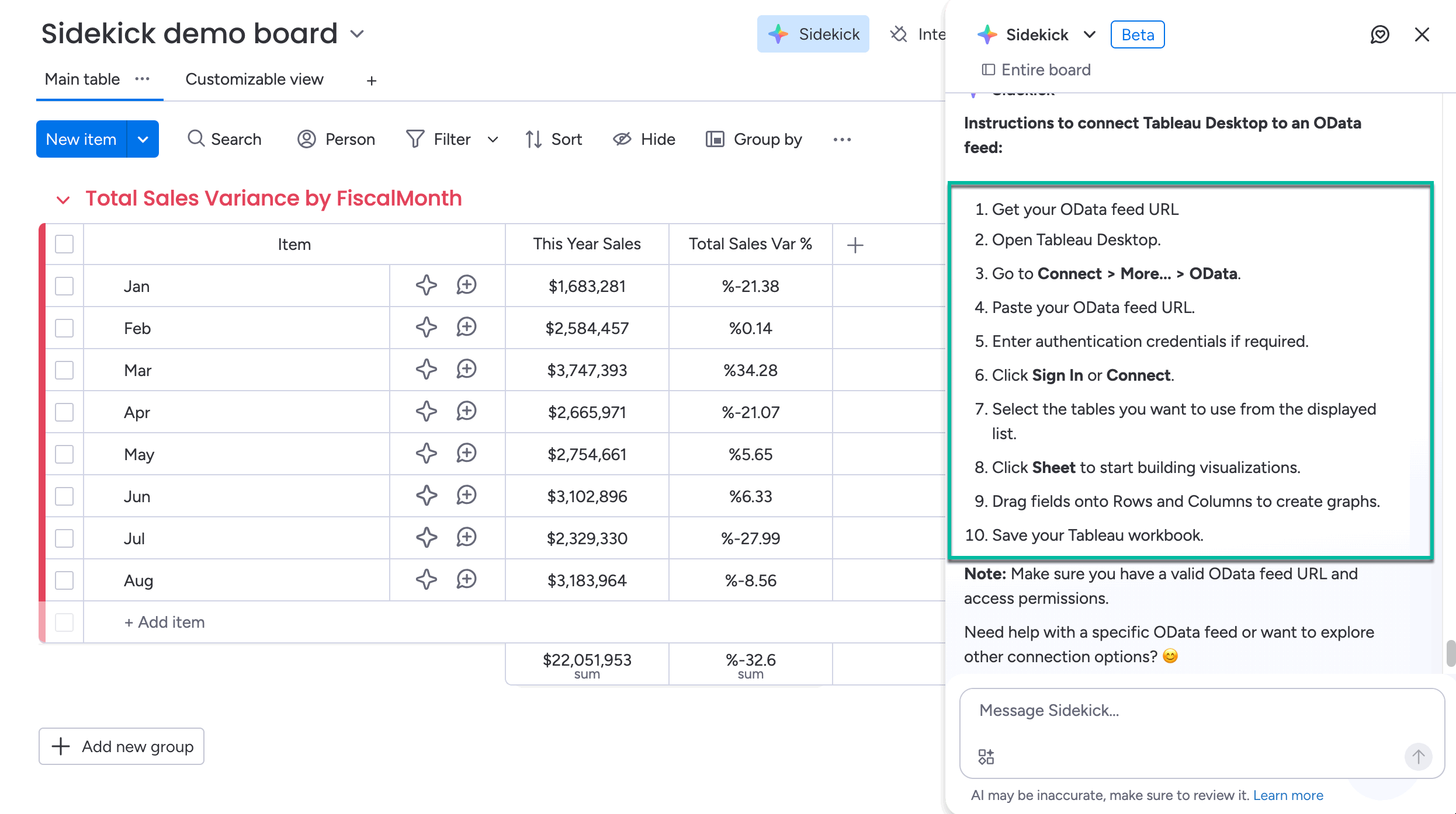This screenshot has height=814, width=1456.
Task: Open toolbar more options ellipsis
Action: click(842, 139)
